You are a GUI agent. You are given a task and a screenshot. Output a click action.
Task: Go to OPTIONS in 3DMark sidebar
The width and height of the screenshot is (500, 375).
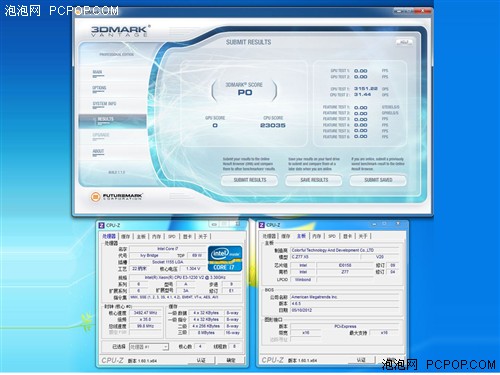[x=99, y=88]
